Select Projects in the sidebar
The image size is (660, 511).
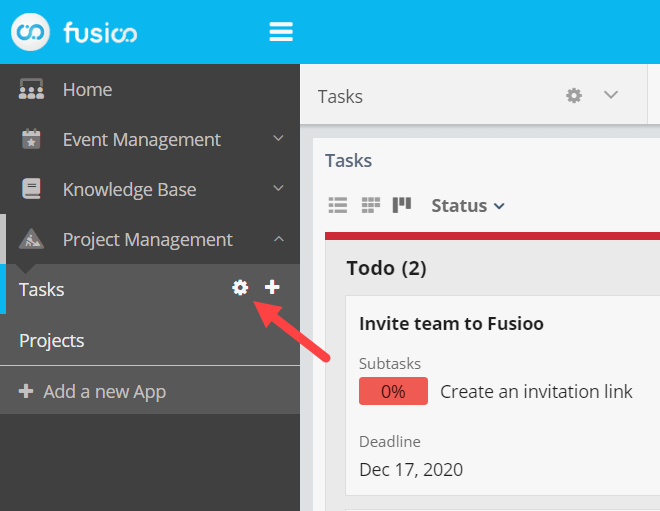52,340
